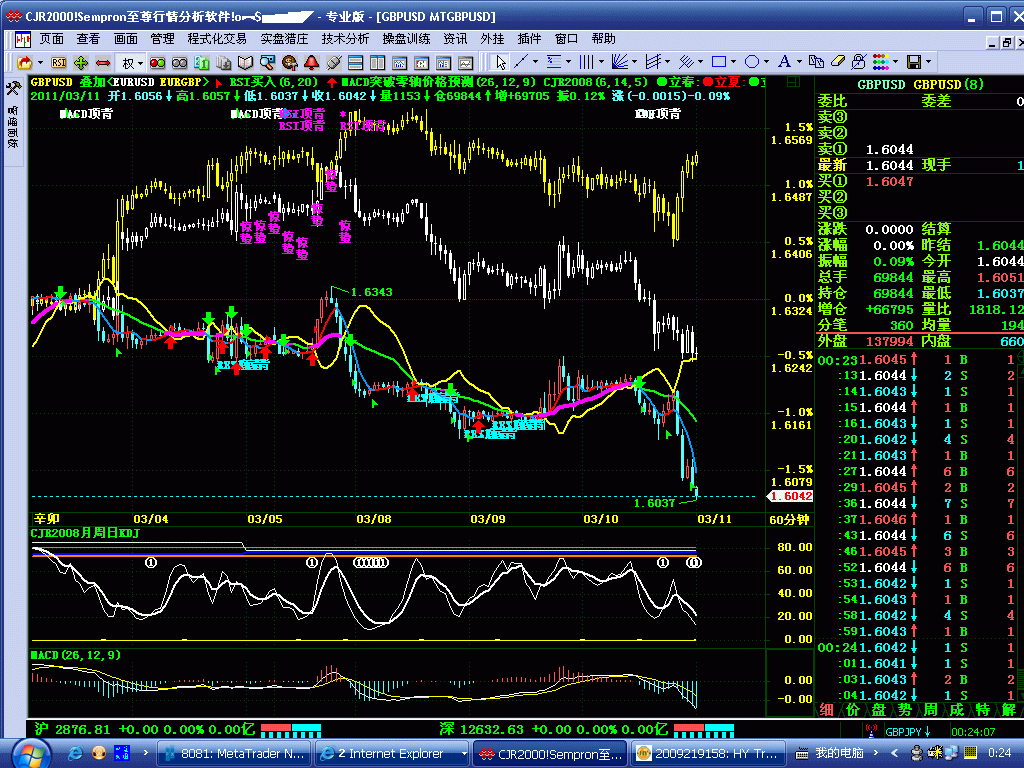Expand the fan lines tool dropdown arrow

tap(634, 62)
